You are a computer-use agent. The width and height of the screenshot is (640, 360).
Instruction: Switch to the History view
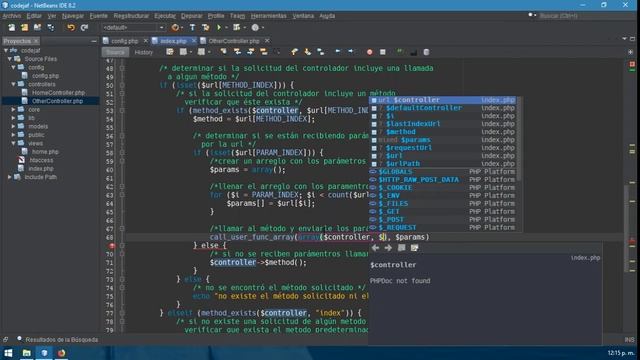pyautogui.click(x=144, y=52)
